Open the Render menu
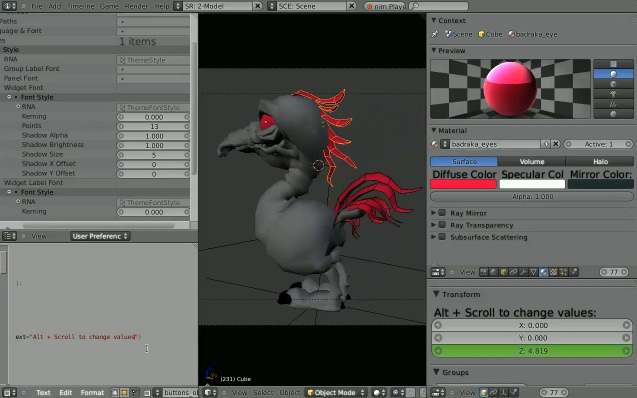This screenshot has height=398, width=637. [x=136, y=6]
